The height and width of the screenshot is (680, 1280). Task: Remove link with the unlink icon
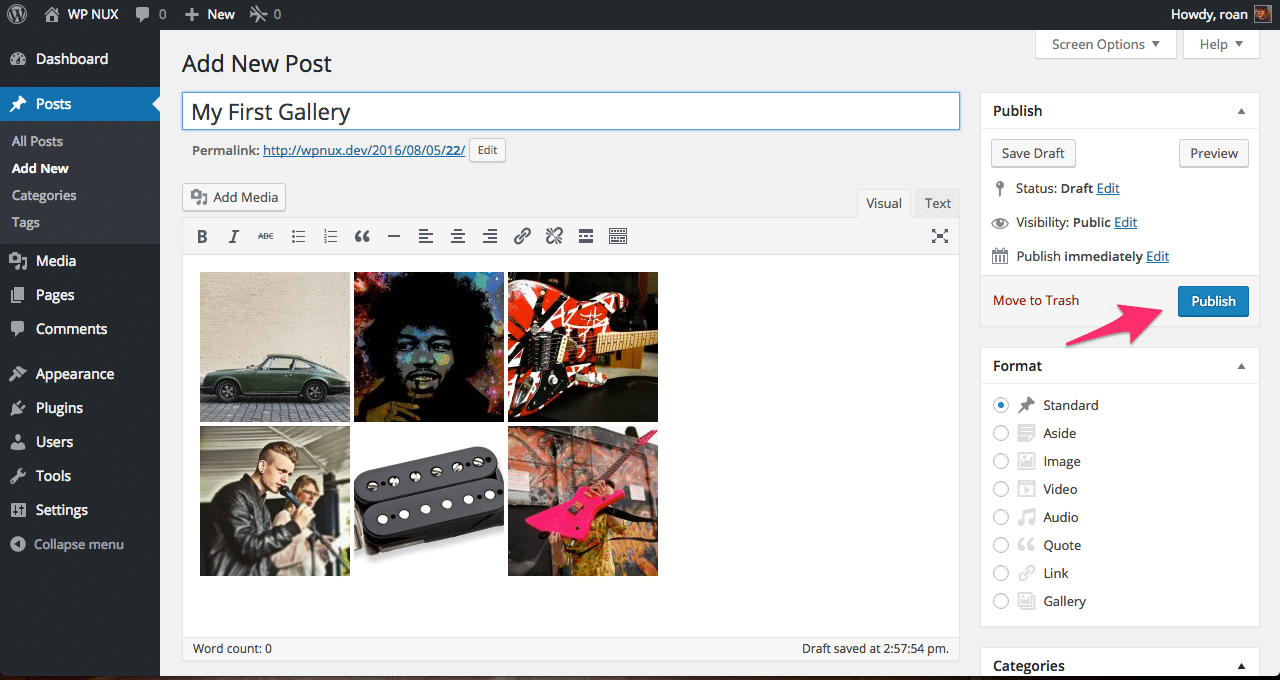pyautogui.click(x=554, y=236)
